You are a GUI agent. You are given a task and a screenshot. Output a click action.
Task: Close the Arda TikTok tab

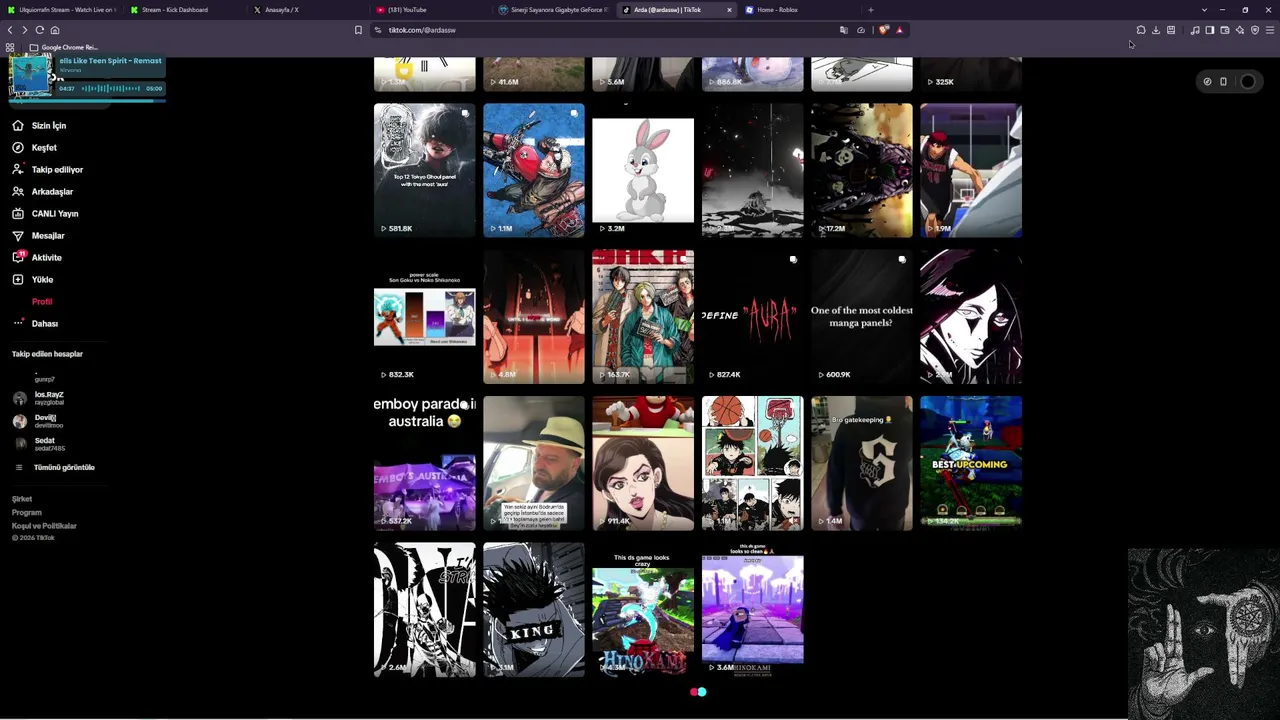729,10
